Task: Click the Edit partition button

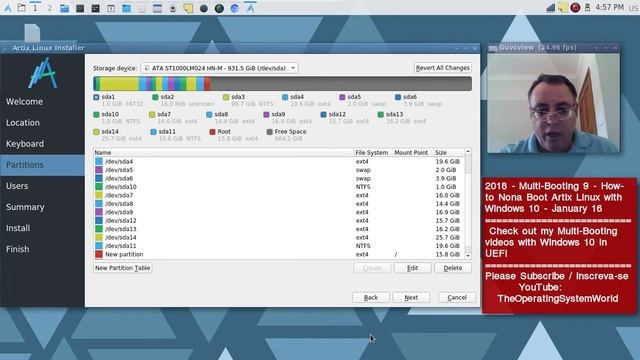Action: click(x=412, y=268)
